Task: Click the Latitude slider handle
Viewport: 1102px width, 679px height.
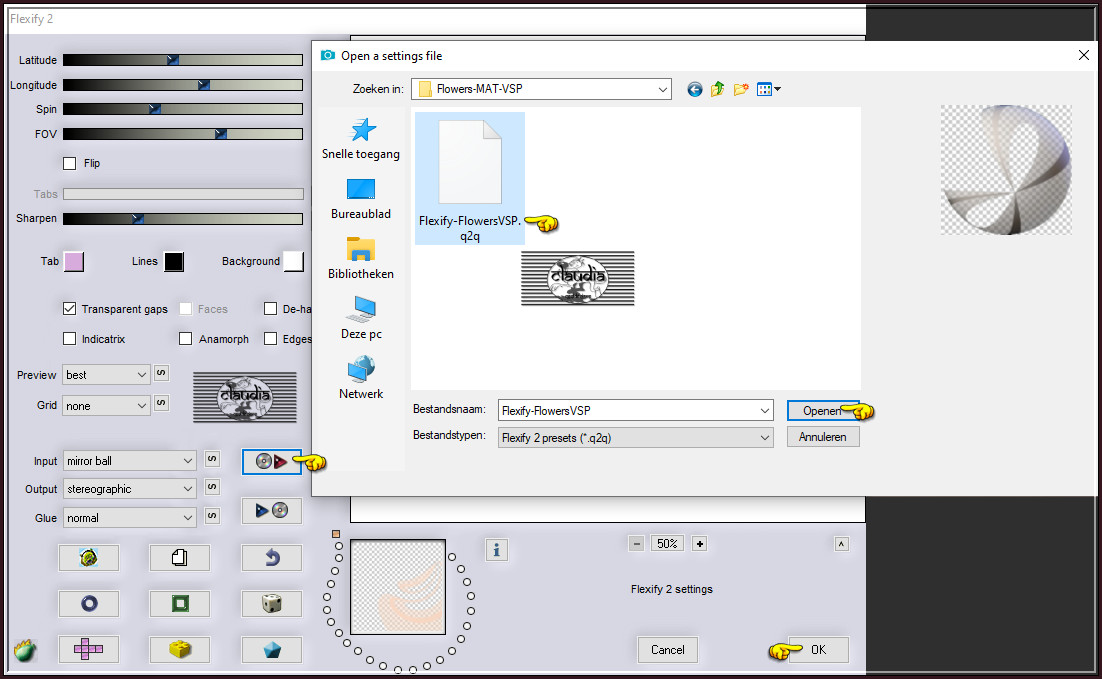Action: coord(172,60)
